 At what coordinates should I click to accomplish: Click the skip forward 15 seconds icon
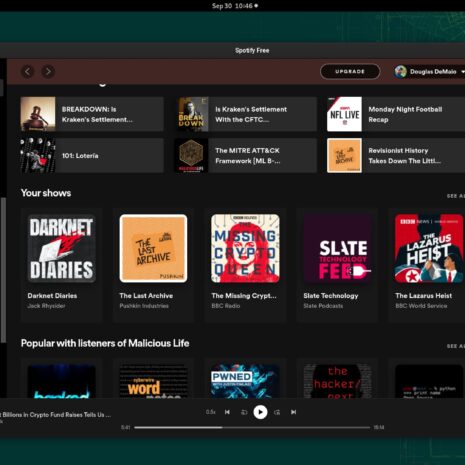click(x=277, y=412)
